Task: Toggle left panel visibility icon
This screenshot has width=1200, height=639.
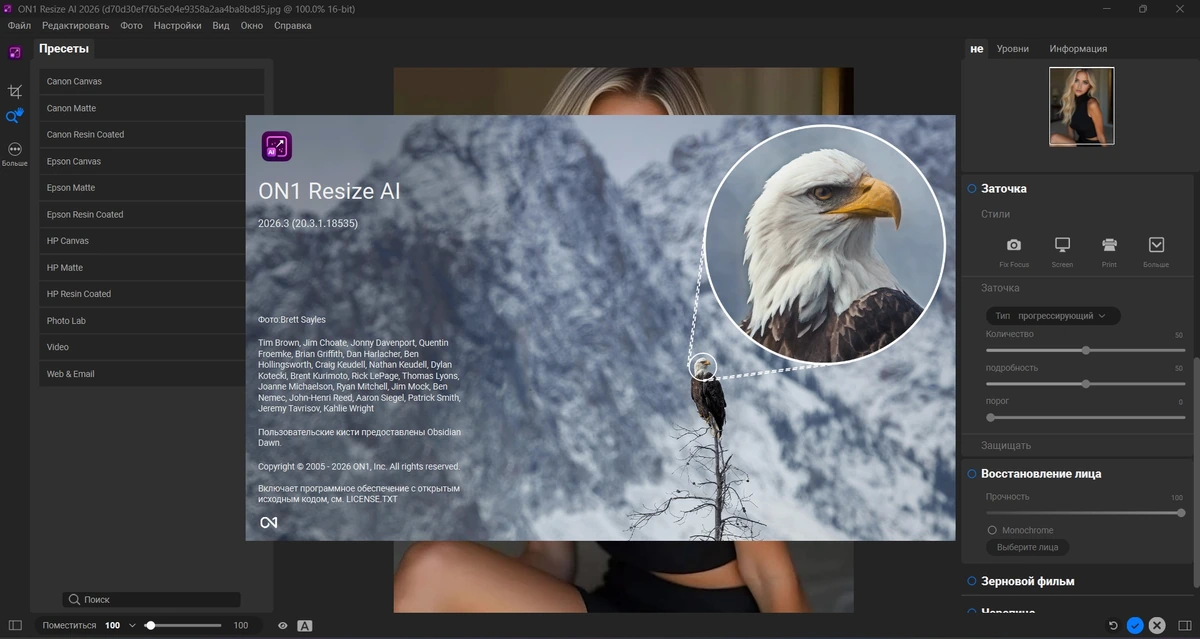Action: (x=15, y=625)
